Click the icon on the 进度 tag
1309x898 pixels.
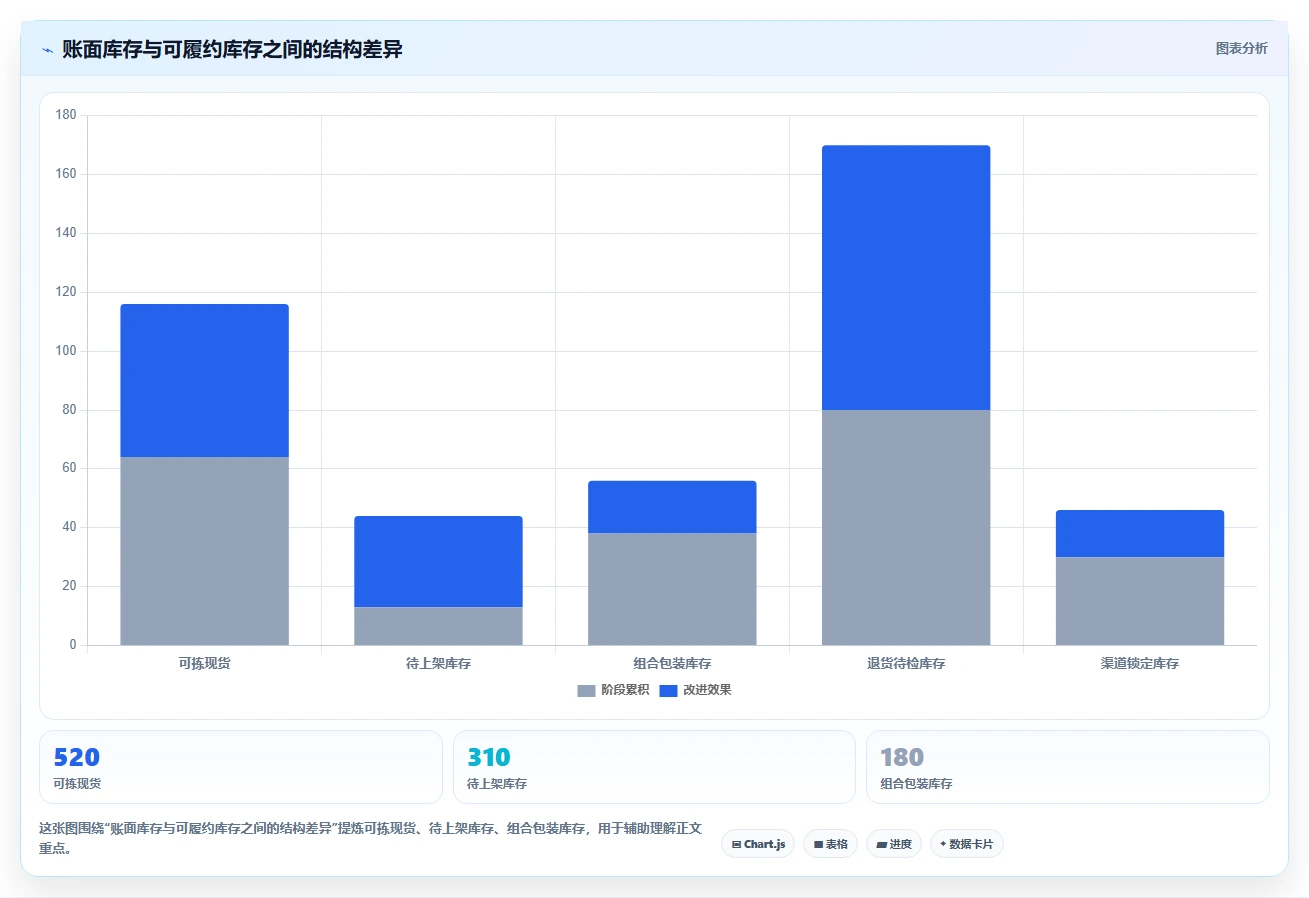pos(881,845)
